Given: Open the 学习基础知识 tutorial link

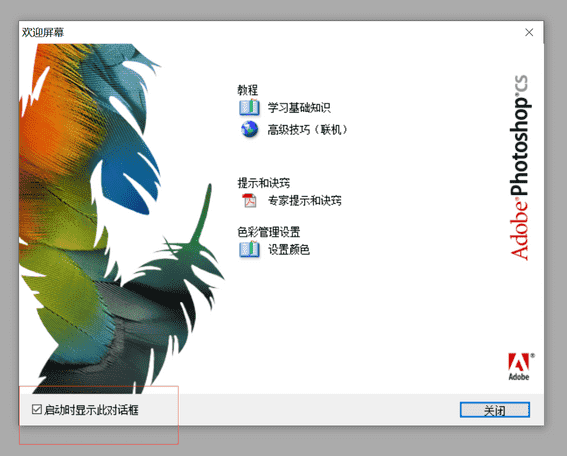Looking at the screenshot, I should (299, 108).
